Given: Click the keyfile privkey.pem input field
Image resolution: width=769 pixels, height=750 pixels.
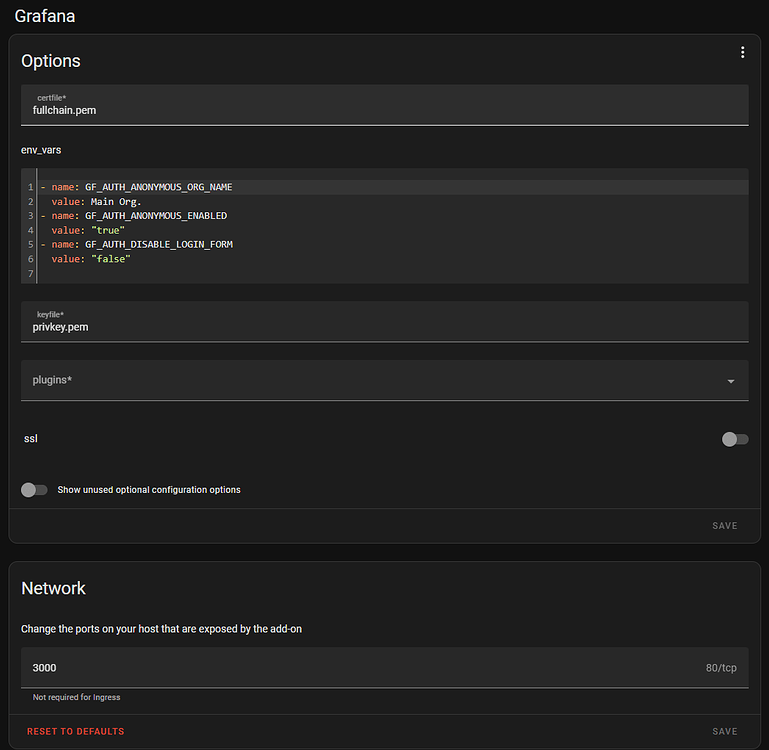Looking at the screenshot, I should [x=384, y=321].
